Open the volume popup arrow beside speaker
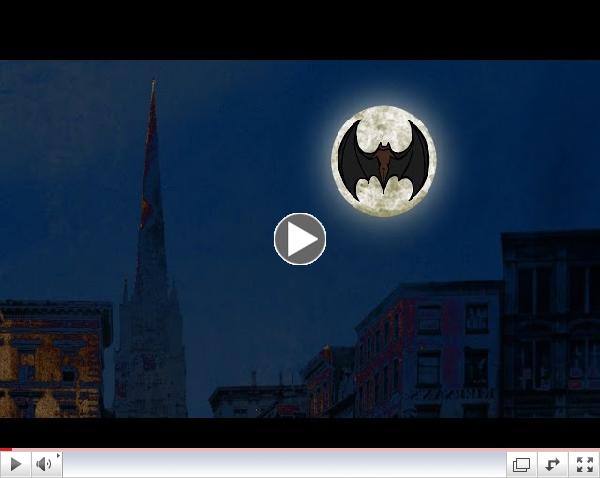600x478 pixels. [59, 455]
